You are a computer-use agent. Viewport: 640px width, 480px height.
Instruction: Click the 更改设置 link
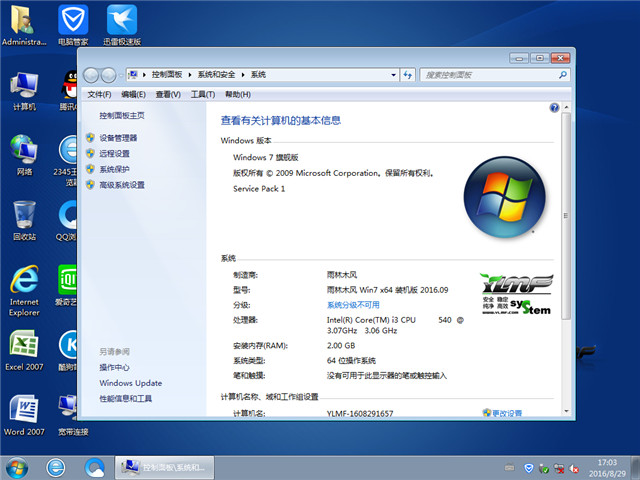[507, 413]
